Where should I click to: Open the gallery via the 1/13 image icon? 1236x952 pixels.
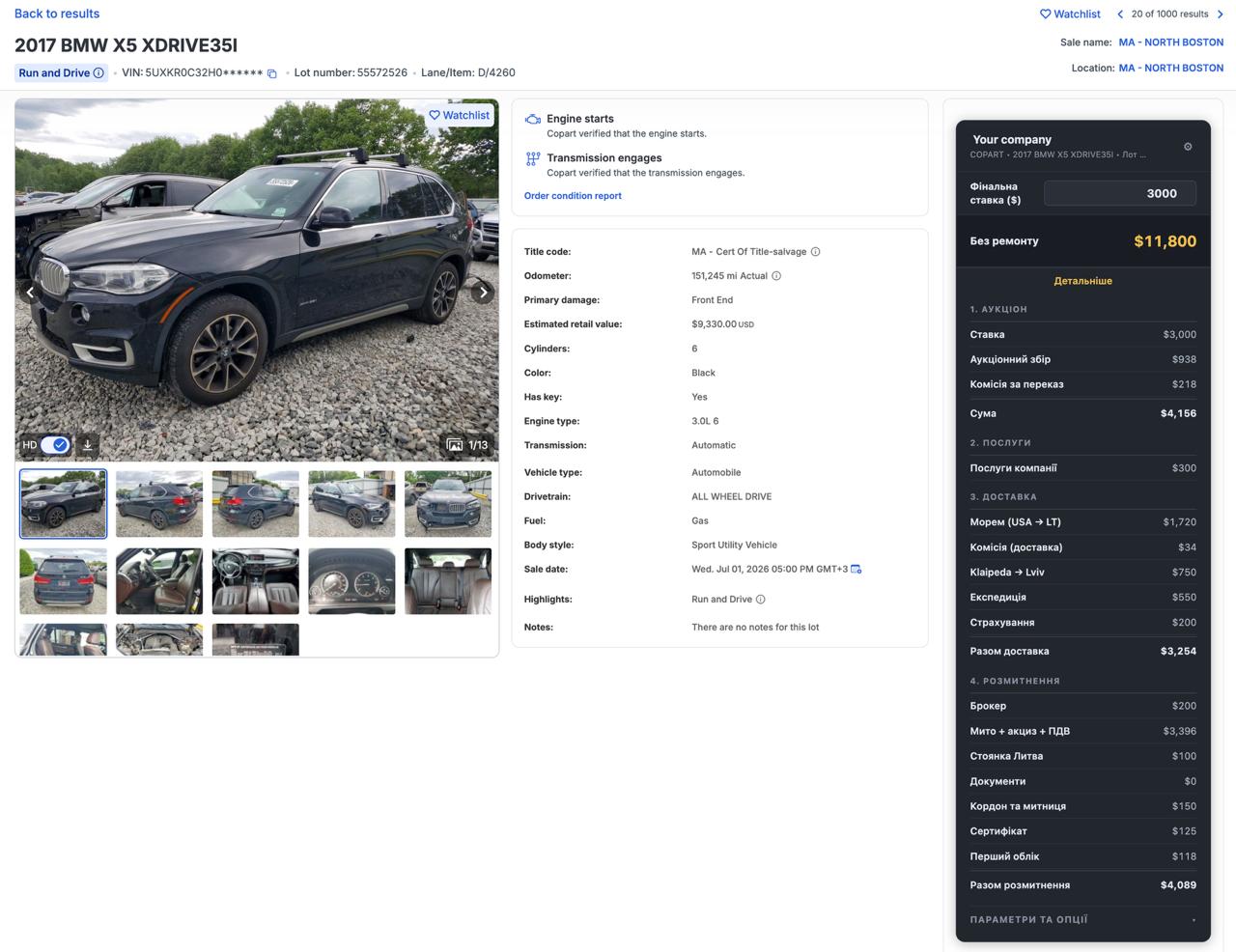click(x=455, y=444)
